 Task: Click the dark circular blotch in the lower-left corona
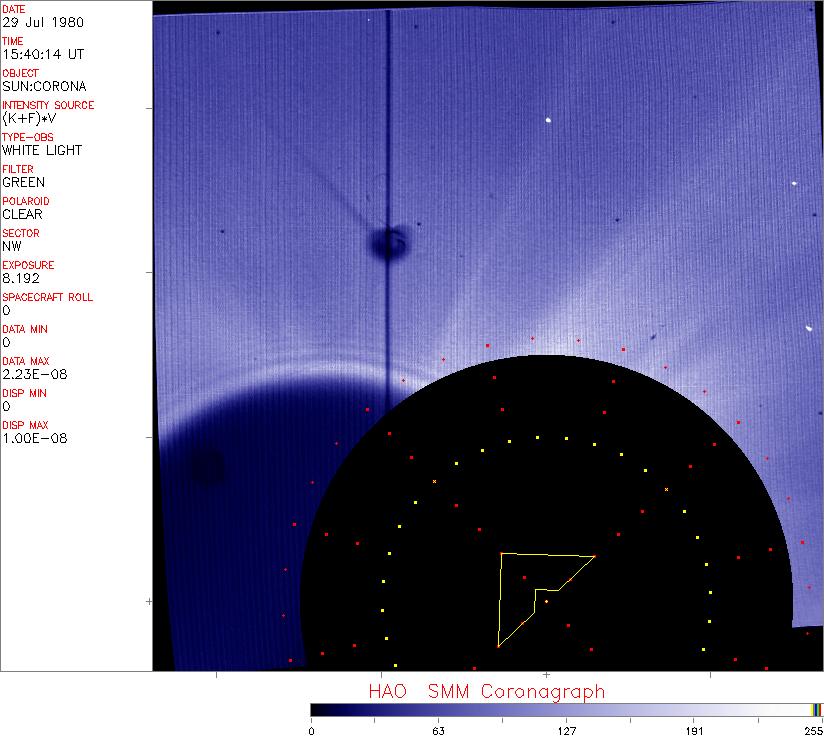208,467
